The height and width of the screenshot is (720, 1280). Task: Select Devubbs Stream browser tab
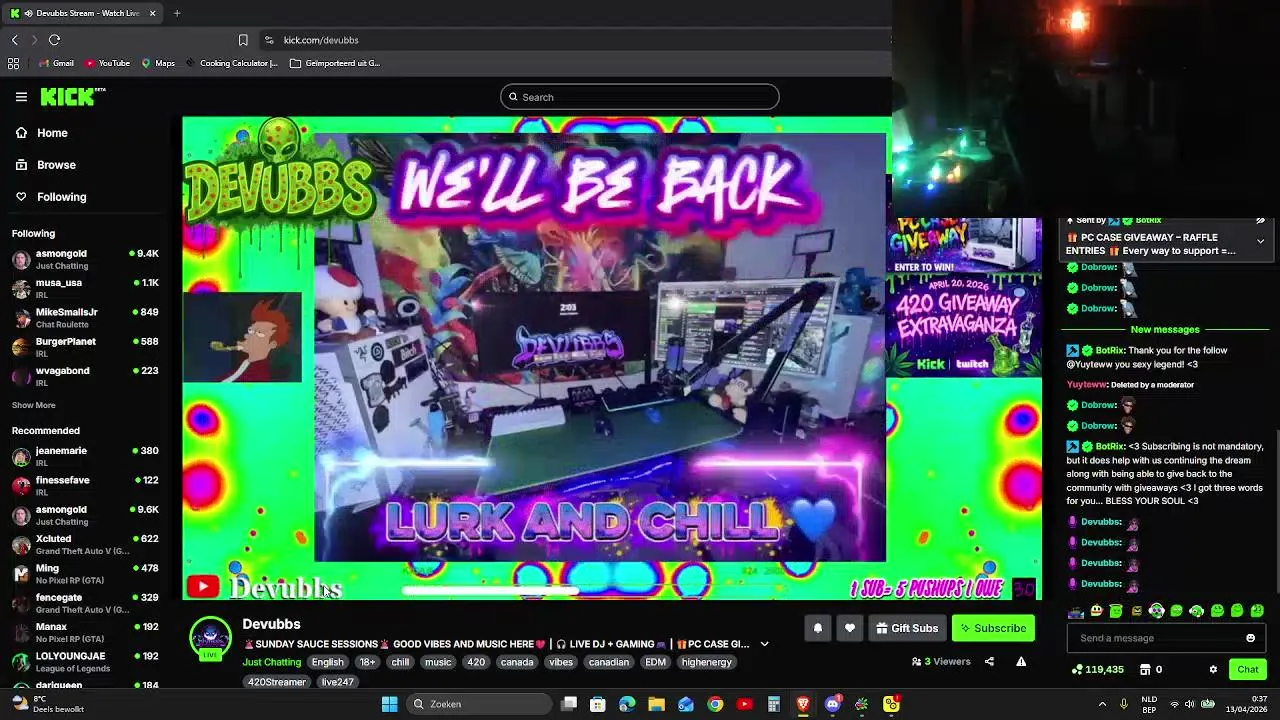(x=82, y=13)
